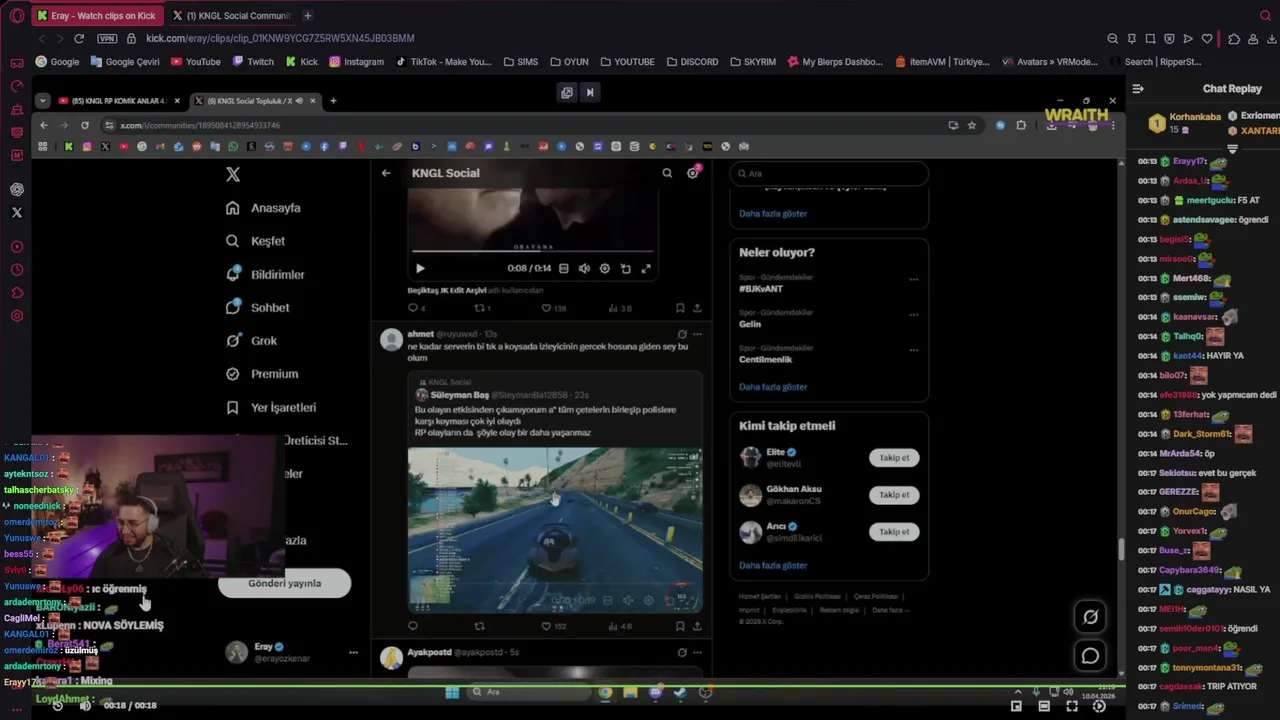Click the Ara search field on X

pyautogui.click(x=829, y=173)
